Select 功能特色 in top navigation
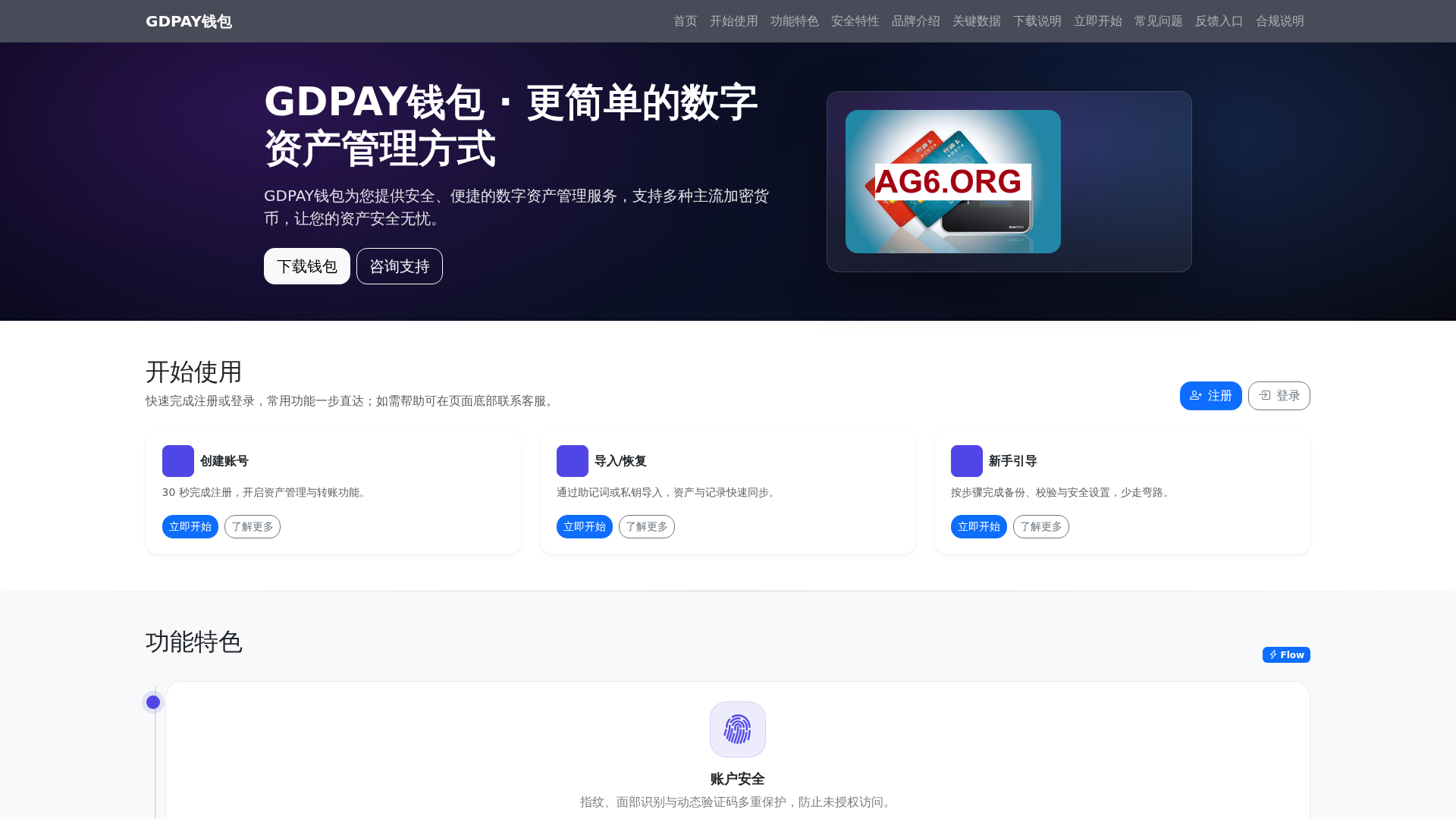This screenshot has height=819, width=1456. point(794,21)
